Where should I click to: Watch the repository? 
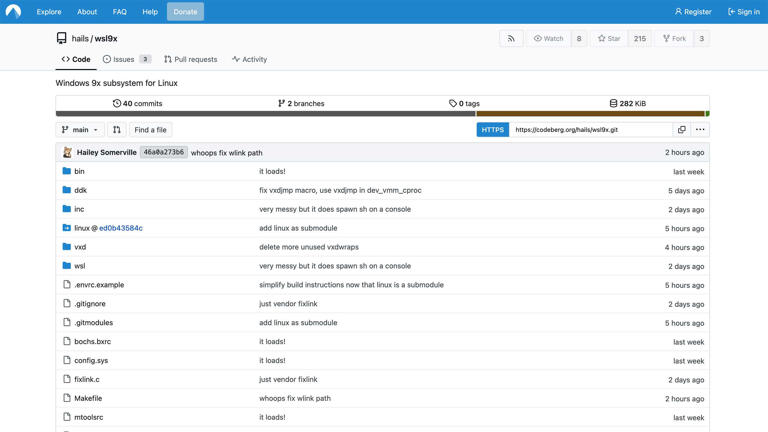click(548, 38)
